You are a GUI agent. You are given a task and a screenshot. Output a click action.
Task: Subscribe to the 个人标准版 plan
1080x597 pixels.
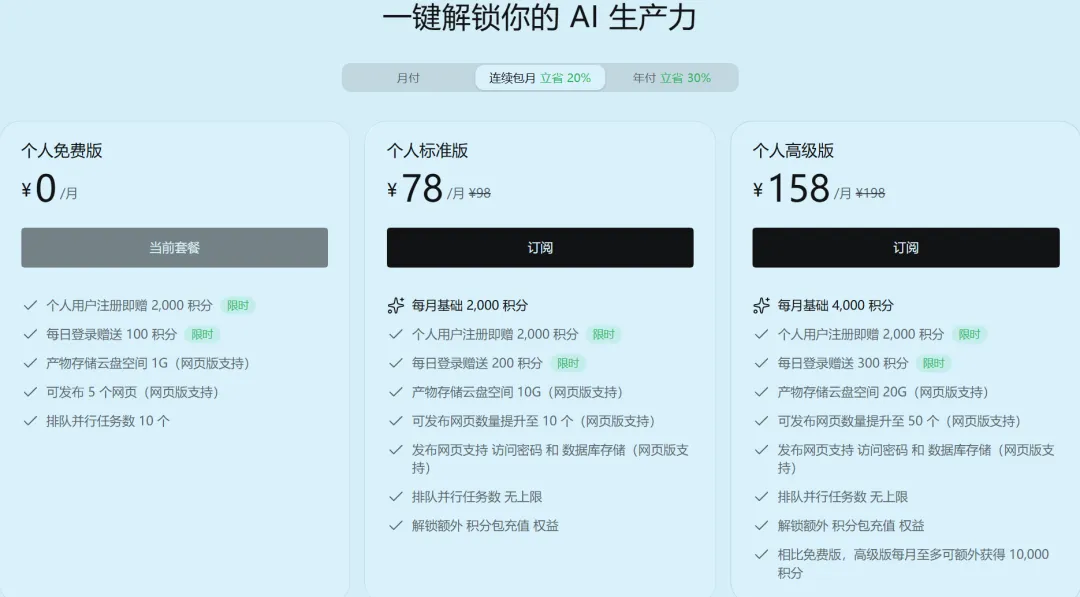tap(540, 248)
